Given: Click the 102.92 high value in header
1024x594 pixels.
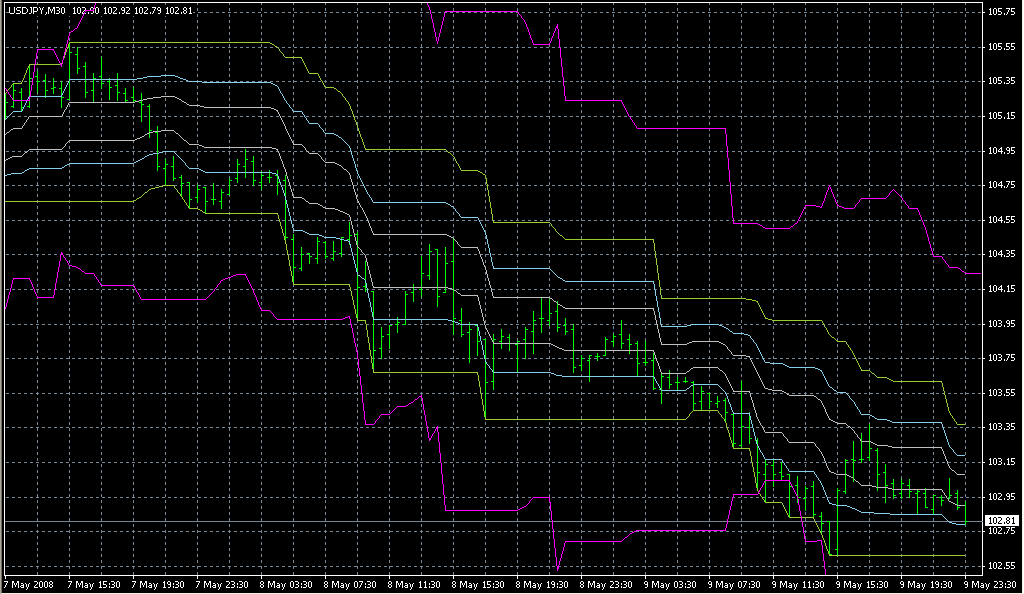Looking at the screenshot, I should (117, 10).
